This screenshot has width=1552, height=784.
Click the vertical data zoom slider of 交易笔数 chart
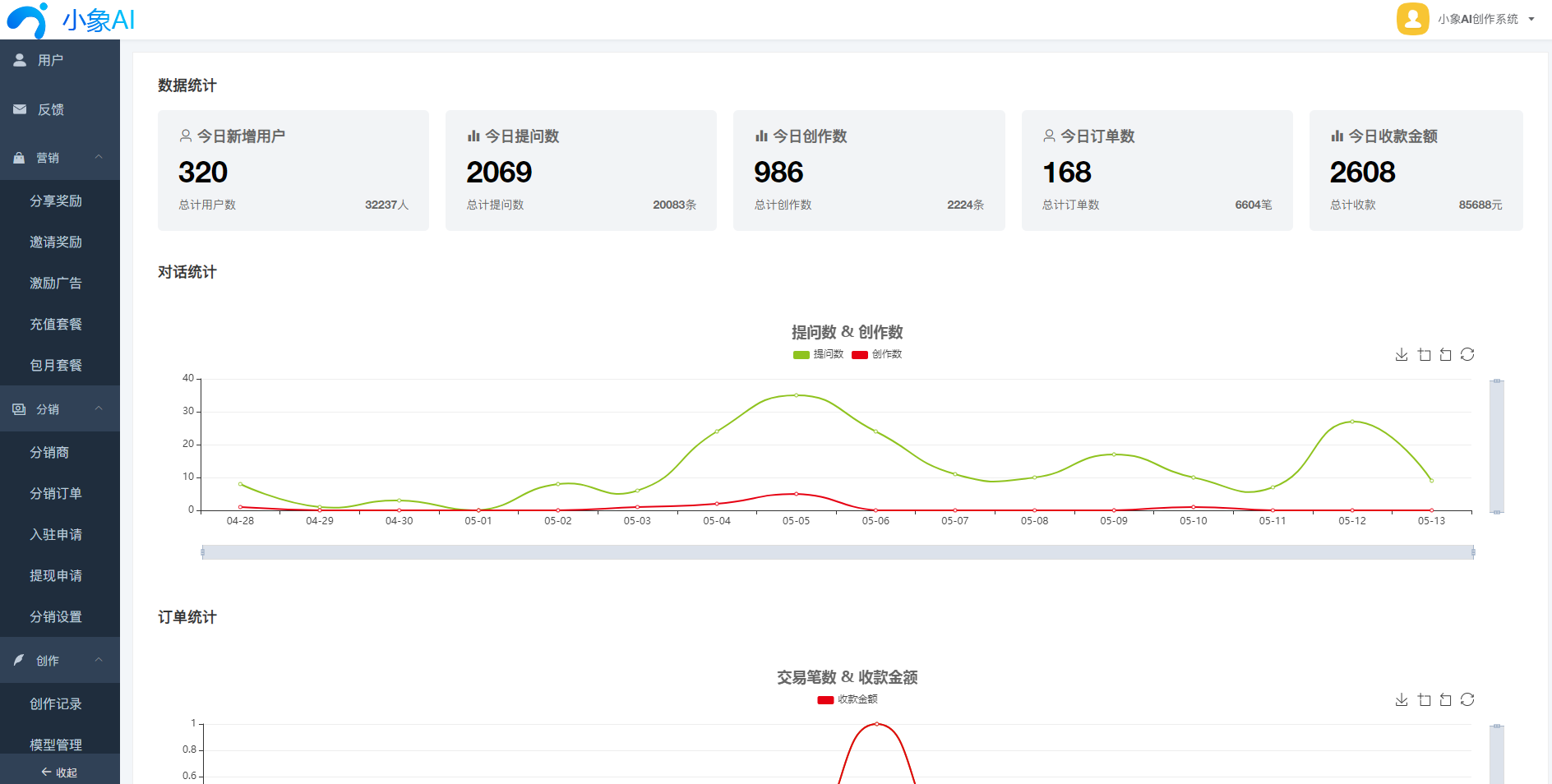point(1497,754)
